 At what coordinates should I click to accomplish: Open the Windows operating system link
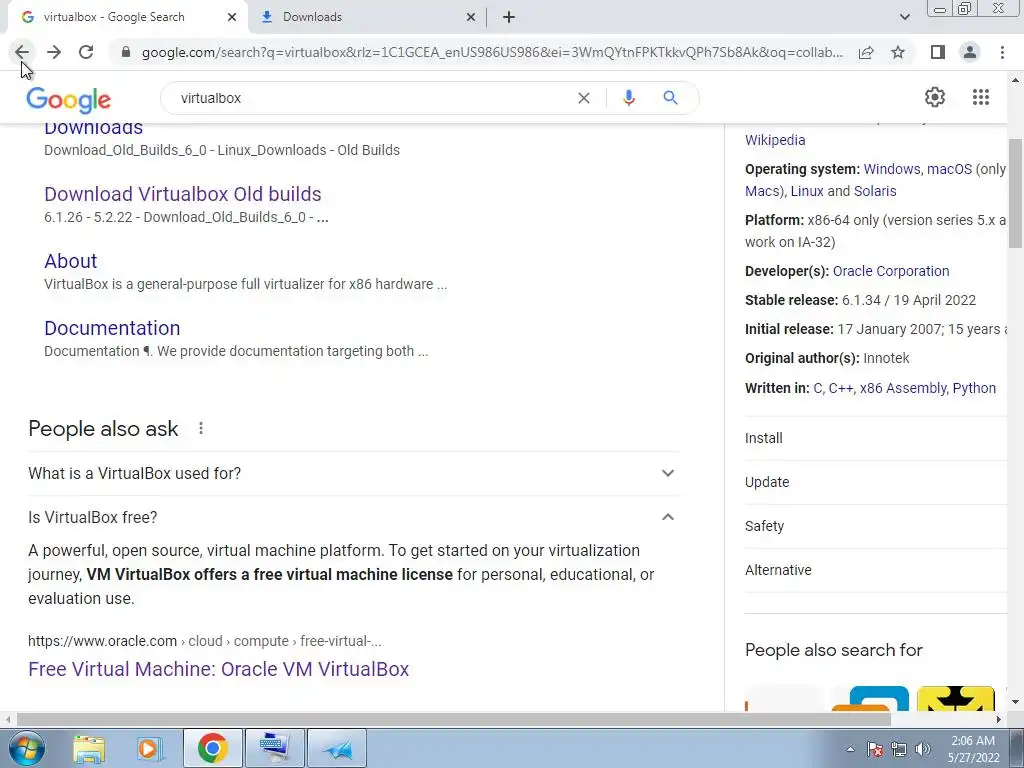coord(891,169)
